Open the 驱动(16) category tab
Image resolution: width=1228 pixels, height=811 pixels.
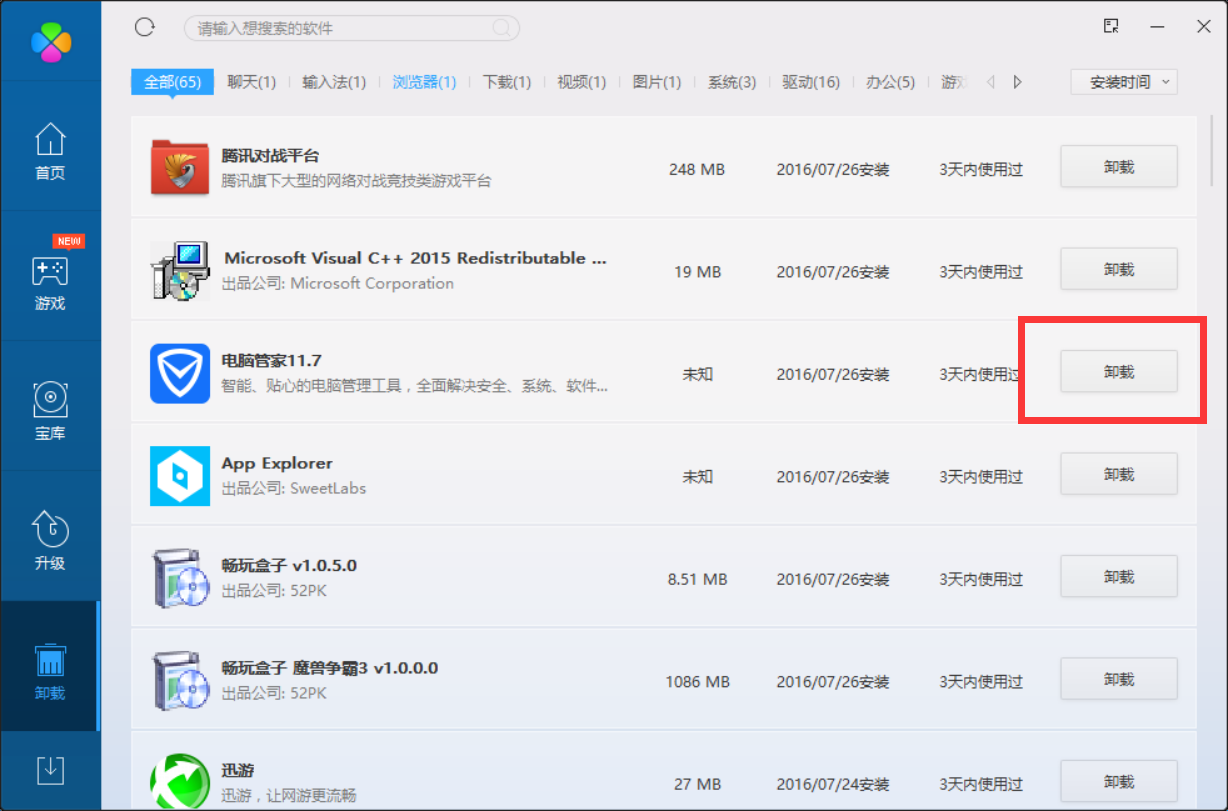[x=811, y=82]
